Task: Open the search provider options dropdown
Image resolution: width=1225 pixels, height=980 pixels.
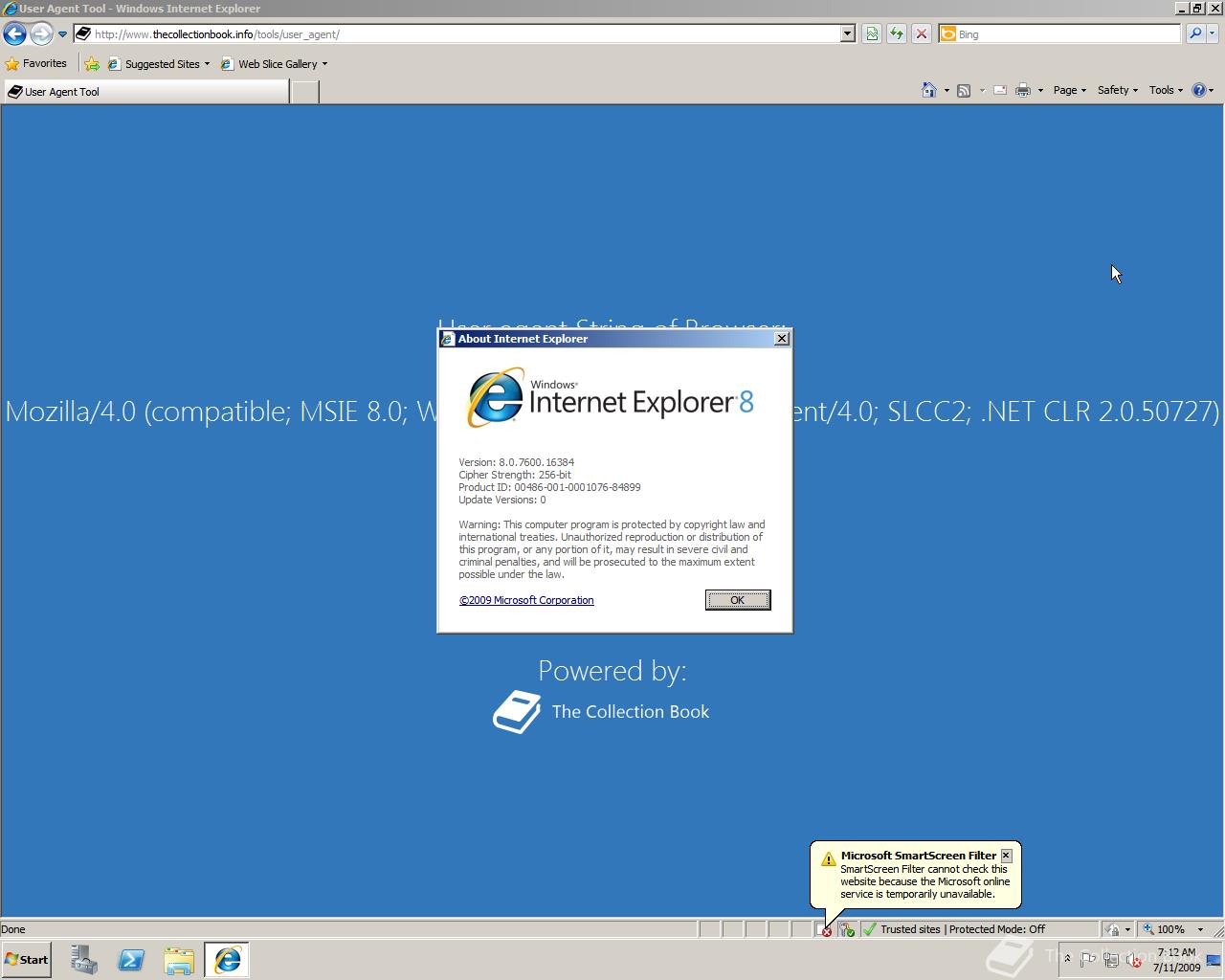Action: point(1213,34)
